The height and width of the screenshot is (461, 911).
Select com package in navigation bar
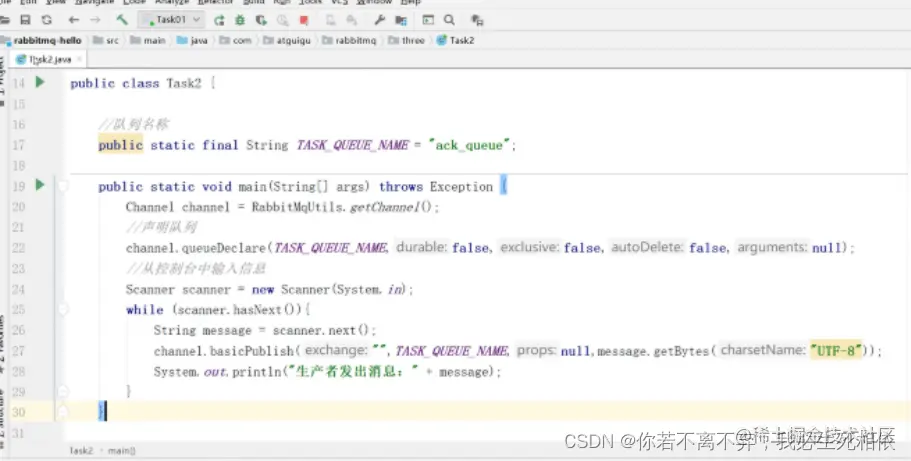[x=235, y=41]
